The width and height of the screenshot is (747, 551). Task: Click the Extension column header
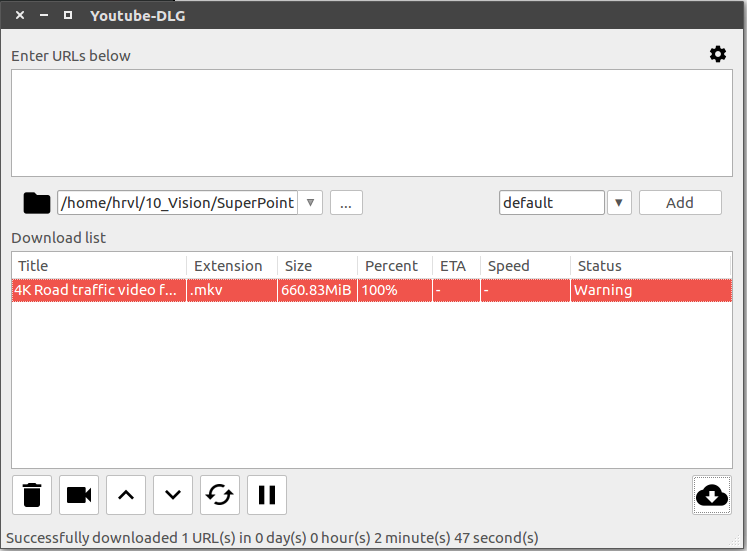point(232,266)
